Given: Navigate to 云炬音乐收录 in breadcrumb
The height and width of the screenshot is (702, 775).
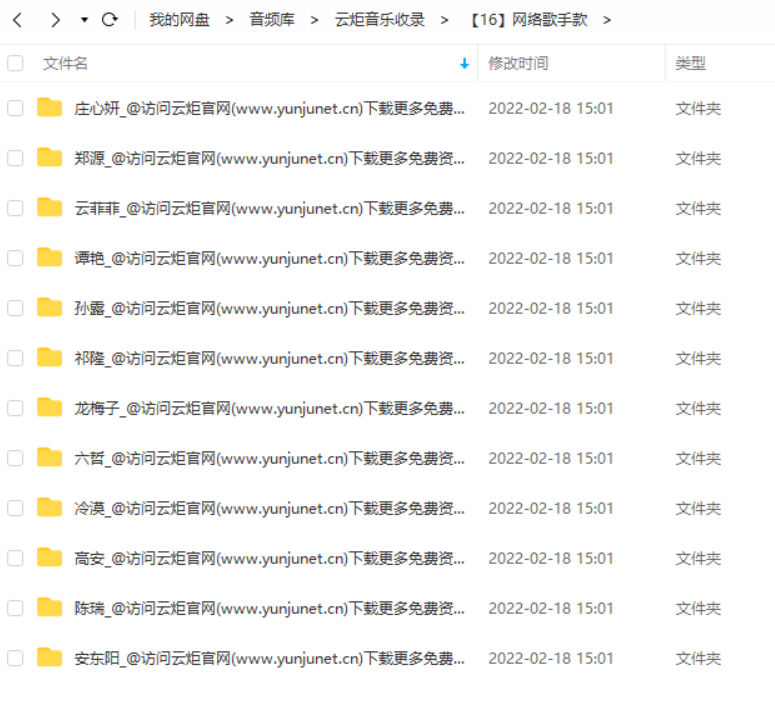Looking at the screenshot, I should pos(380,20).
